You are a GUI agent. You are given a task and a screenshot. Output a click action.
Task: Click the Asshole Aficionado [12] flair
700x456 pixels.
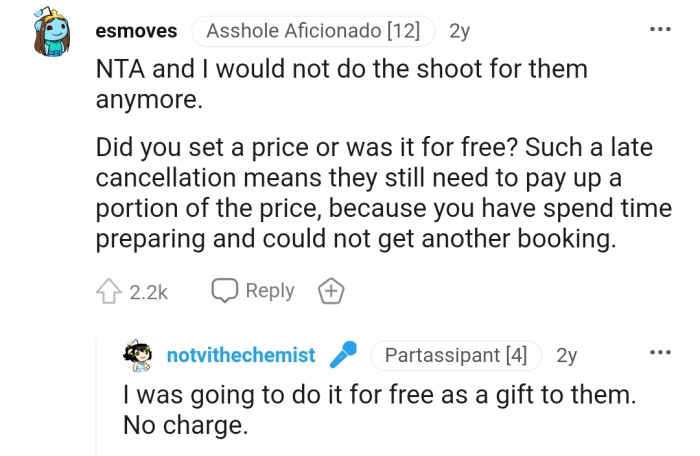[313, 31]
